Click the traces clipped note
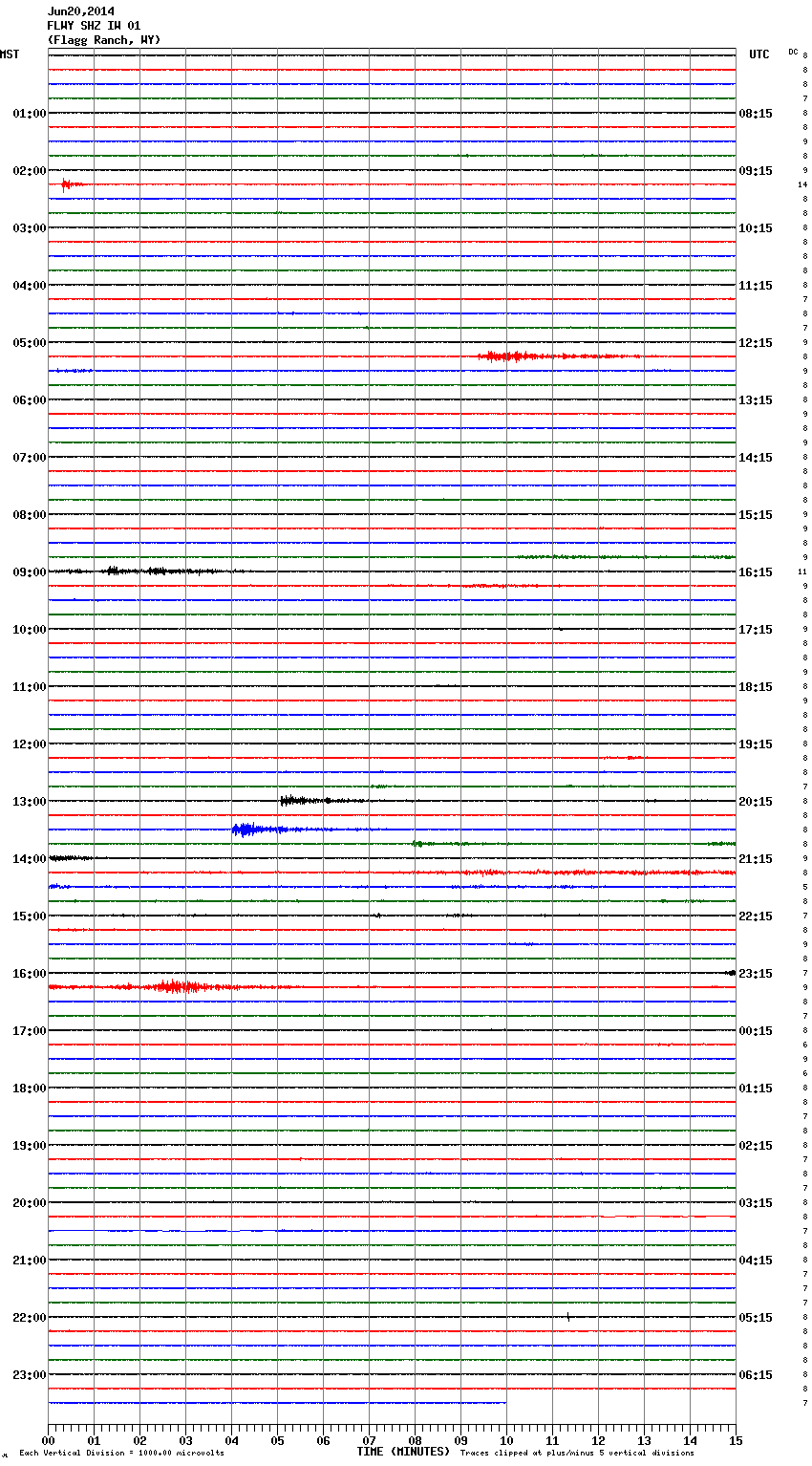The image size is (812, 1466). (x=577, y=1454)
